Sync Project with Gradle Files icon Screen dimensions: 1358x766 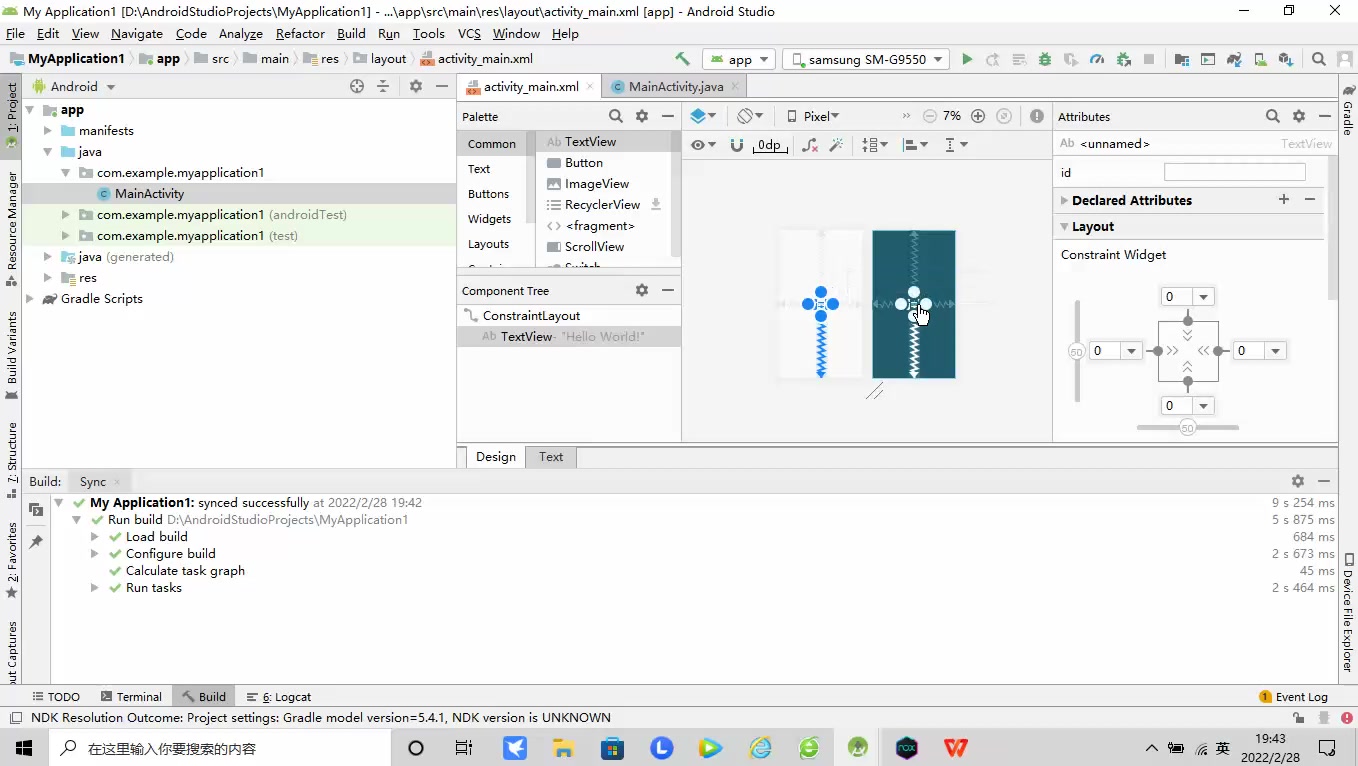pyautogui.click(x=1234, y=59)
